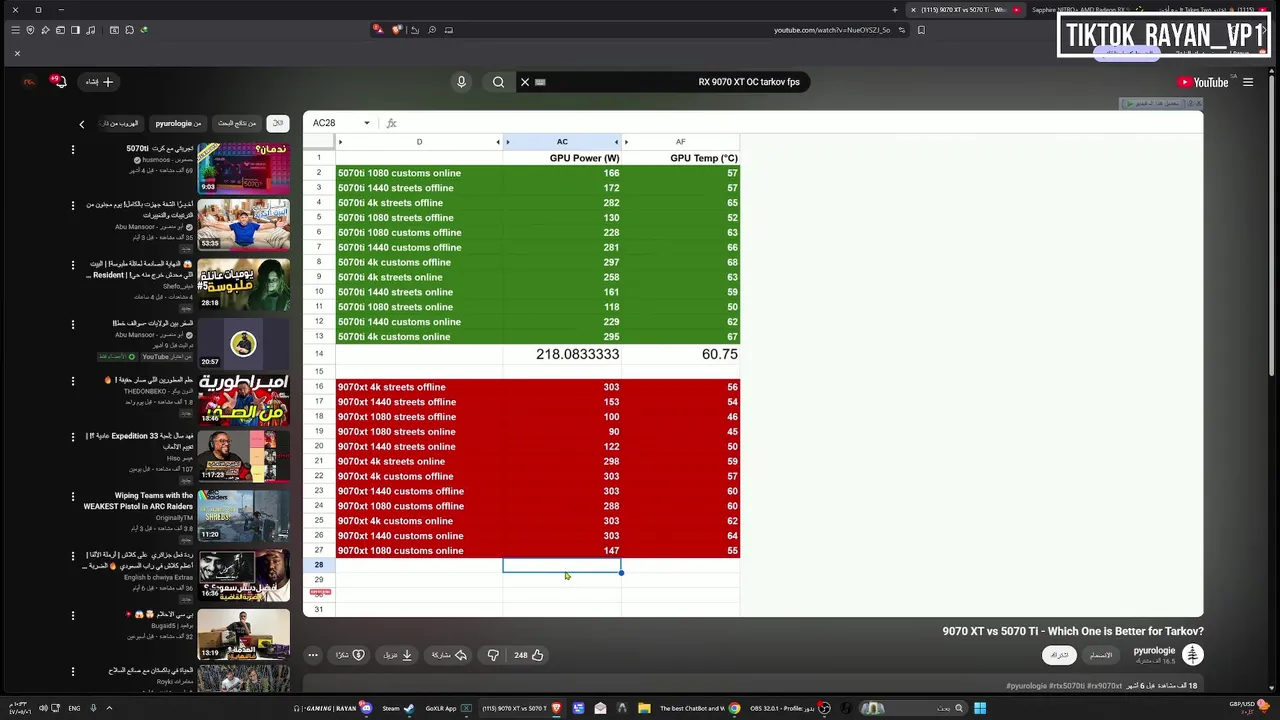
Task: Close the 9070 XT vs 5070 Ti tab
Action: coord(913,9)
